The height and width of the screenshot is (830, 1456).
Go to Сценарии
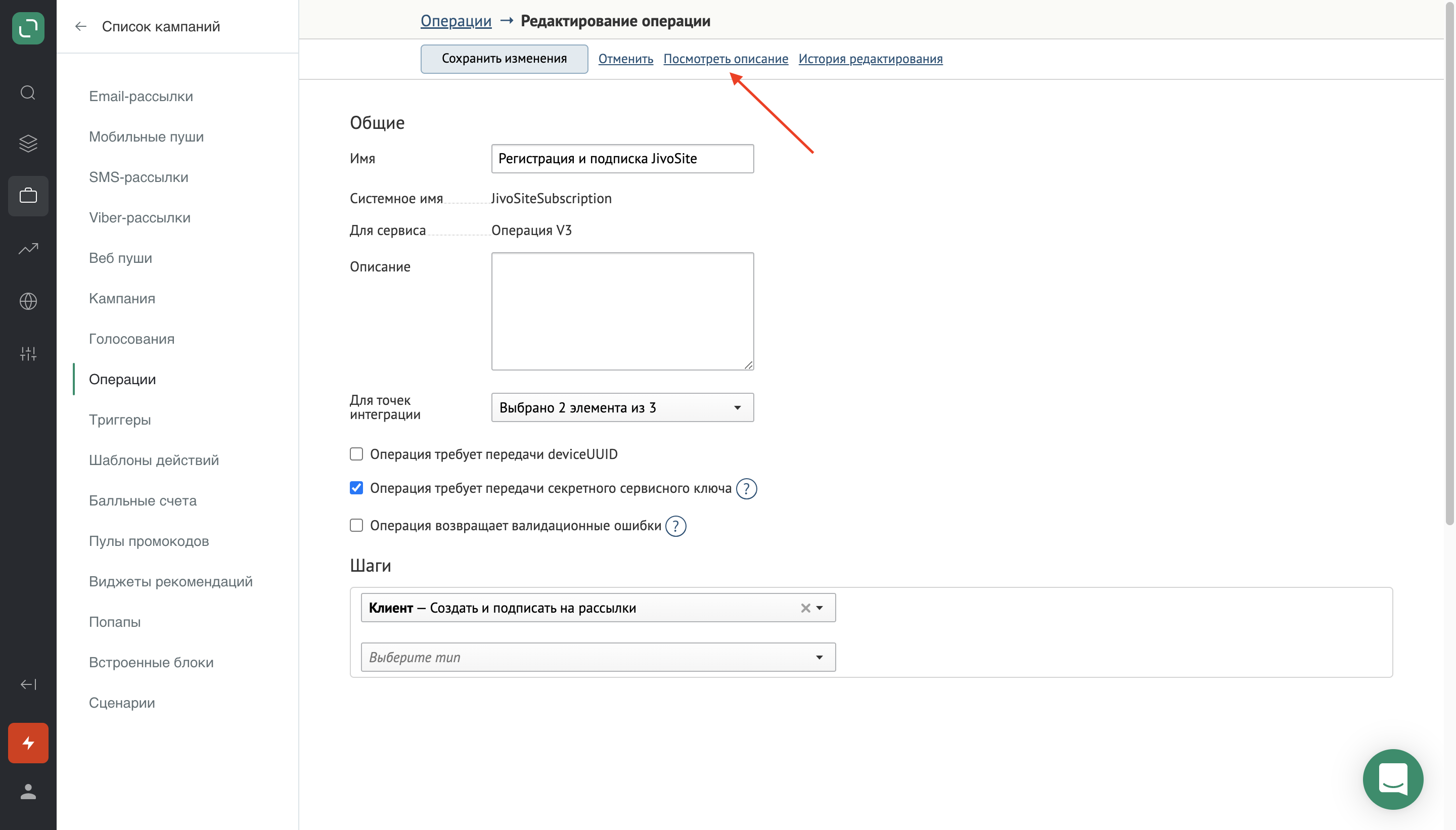tap(122, 703)
